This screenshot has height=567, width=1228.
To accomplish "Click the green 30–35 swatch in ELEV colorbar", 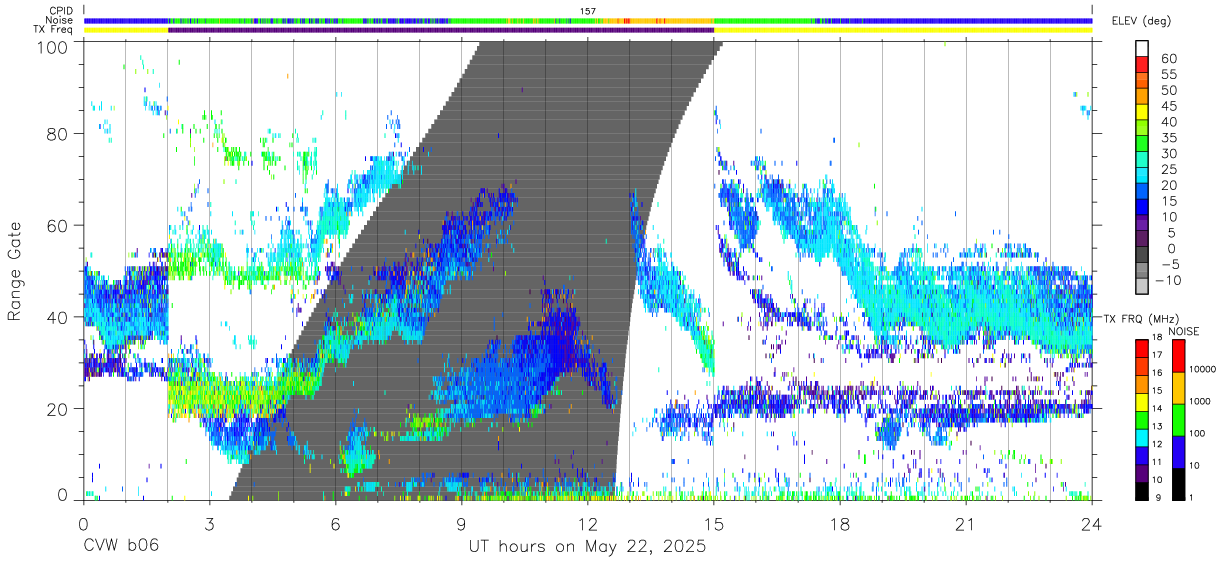I will pyautogui.click(x=1142, y=145).
